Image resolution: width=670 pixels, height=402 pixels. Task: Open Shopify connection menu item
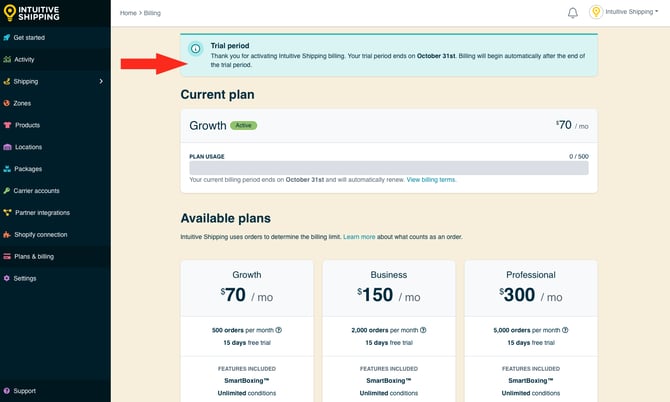pos(40,234)
